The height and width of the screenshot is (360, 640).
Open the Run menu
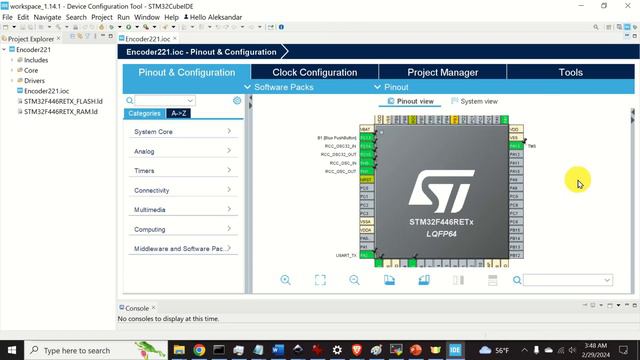[123, 17]
